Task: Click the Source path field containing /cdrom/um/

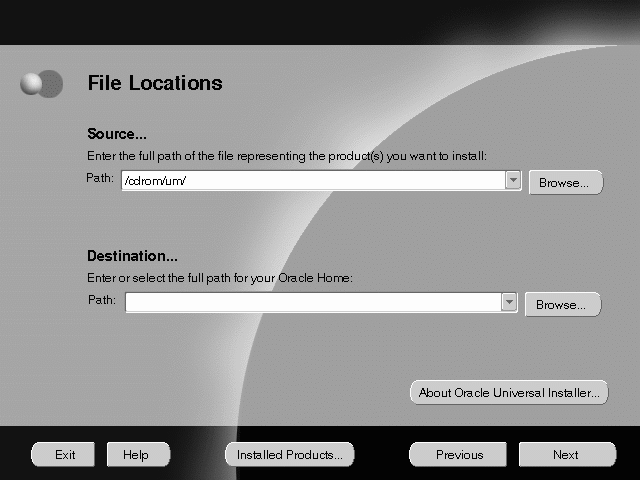Action: [313, 180]
